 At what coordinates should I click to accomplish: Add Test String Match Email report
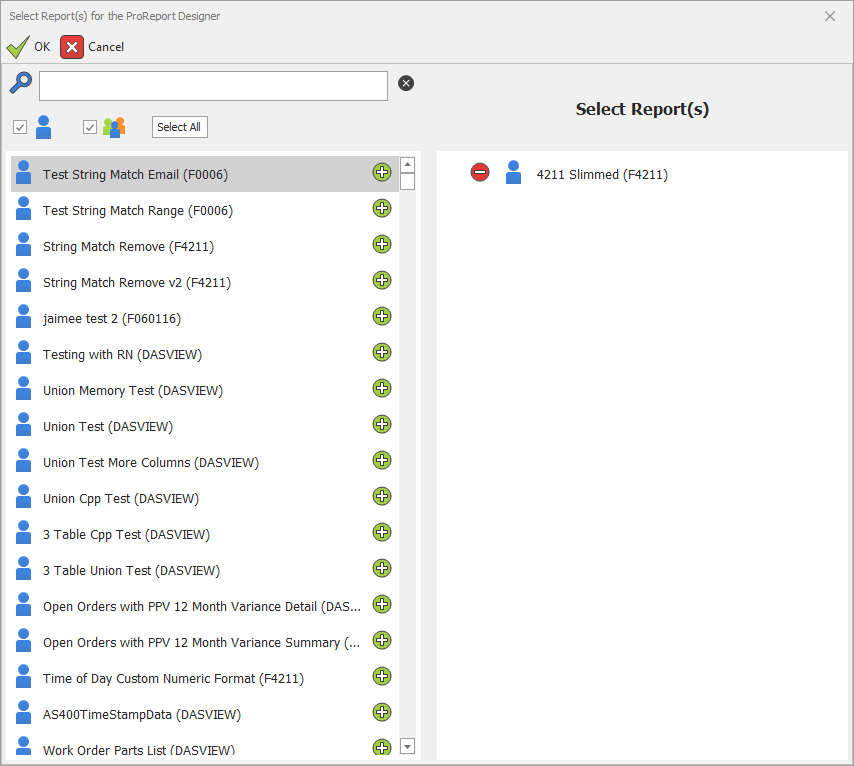click(382, 172)
